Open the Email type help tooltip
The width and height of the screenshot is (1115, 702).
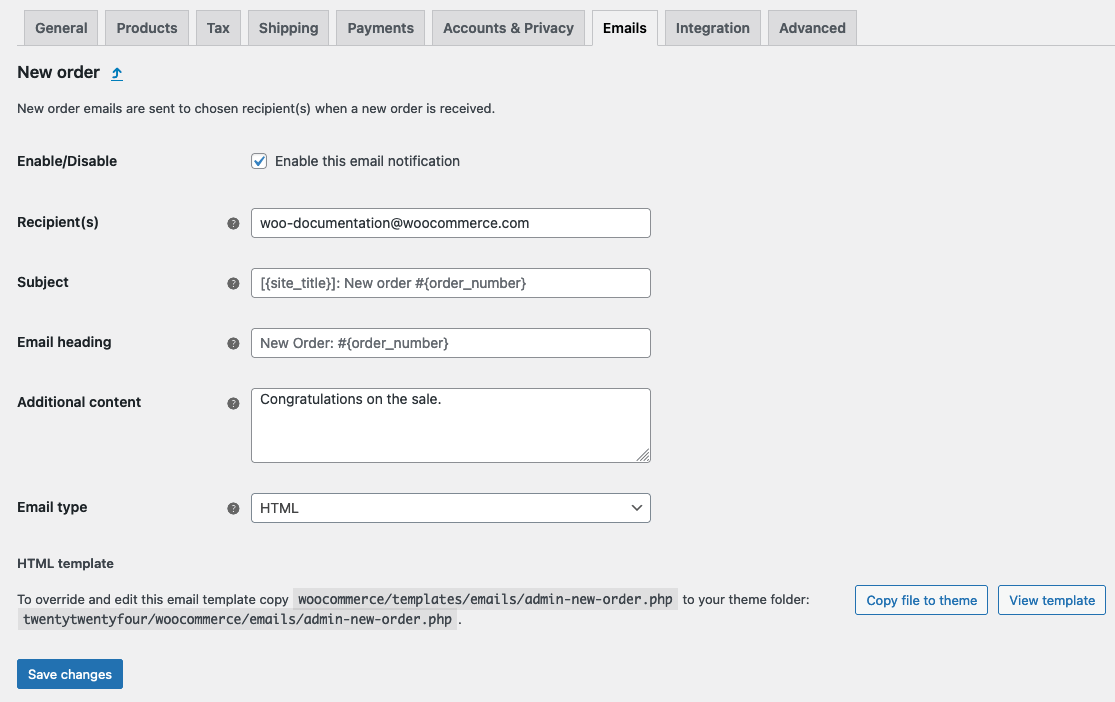tap(234, 508)
